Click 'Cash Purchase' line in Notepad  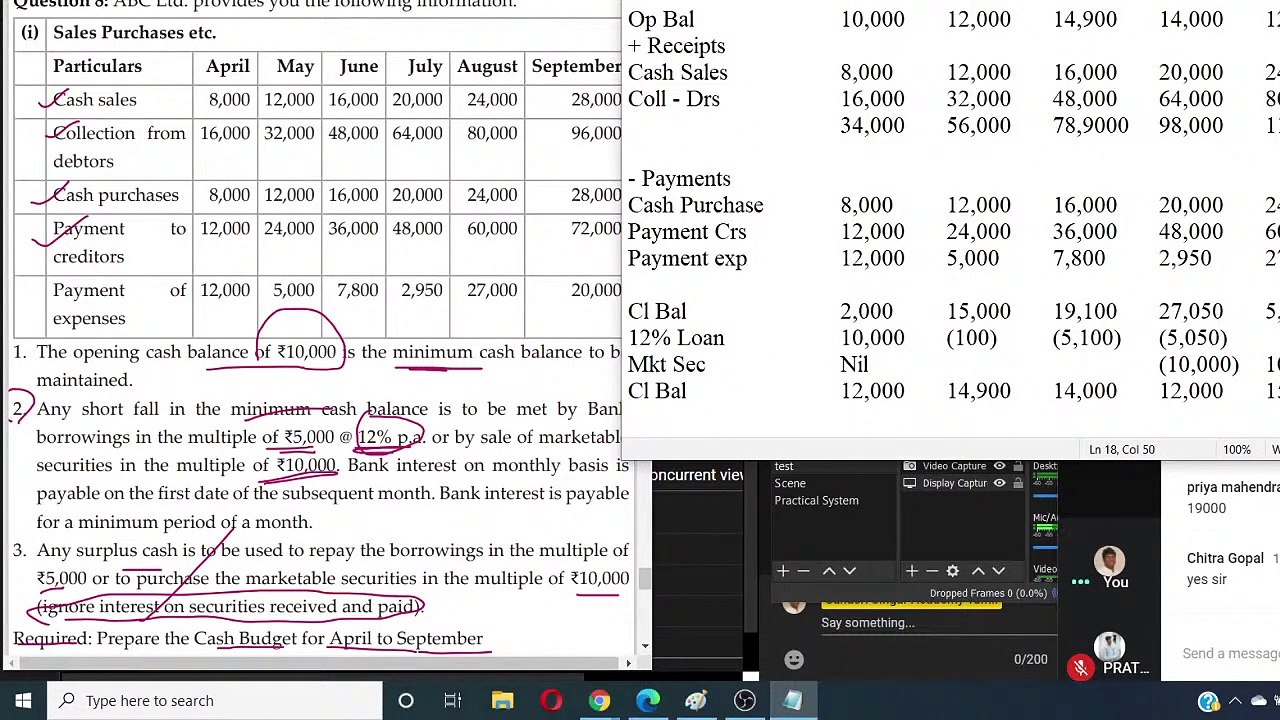695,205
